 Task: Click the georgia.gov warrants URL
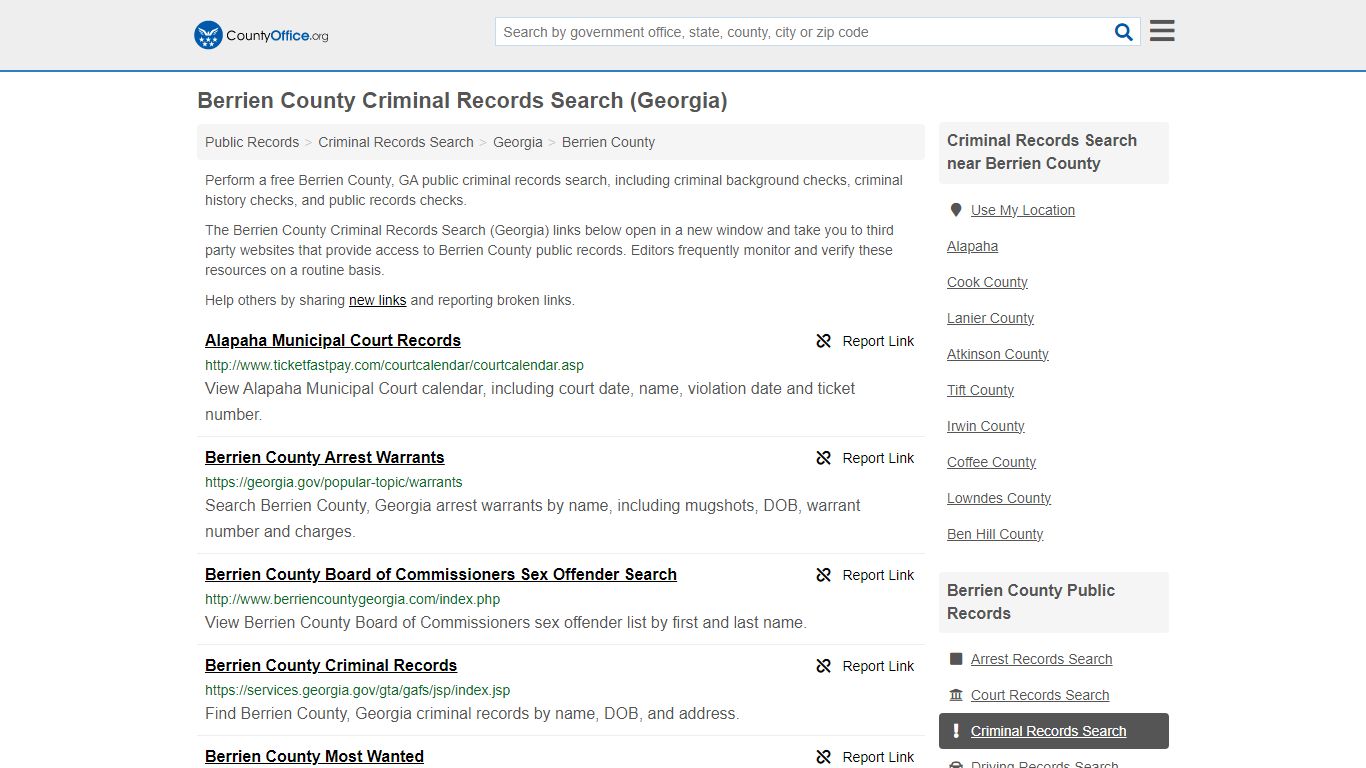point(334,482)
